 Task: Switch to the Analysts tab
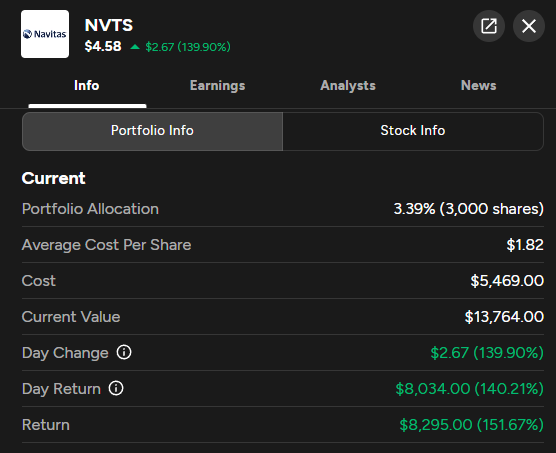pos(348,85)
